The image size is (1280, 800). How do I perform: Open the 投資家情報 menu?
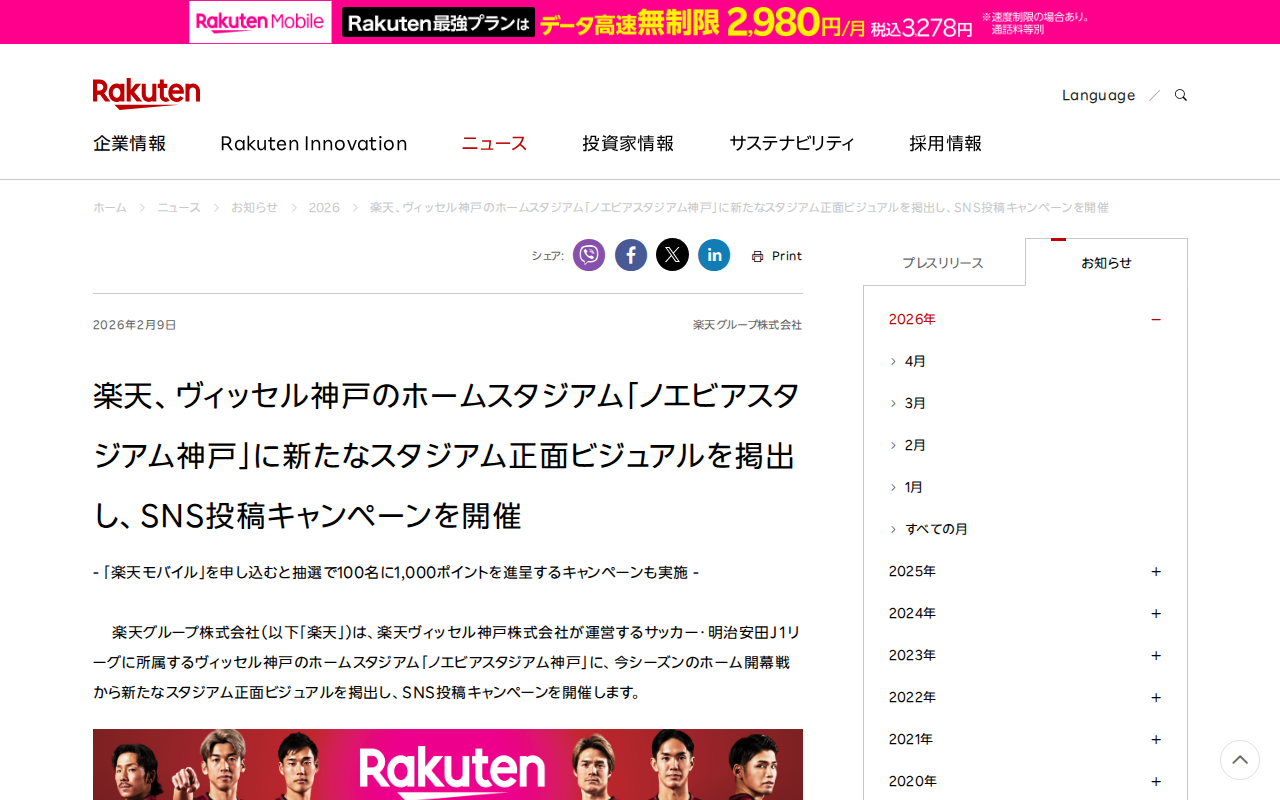[628, 143]
